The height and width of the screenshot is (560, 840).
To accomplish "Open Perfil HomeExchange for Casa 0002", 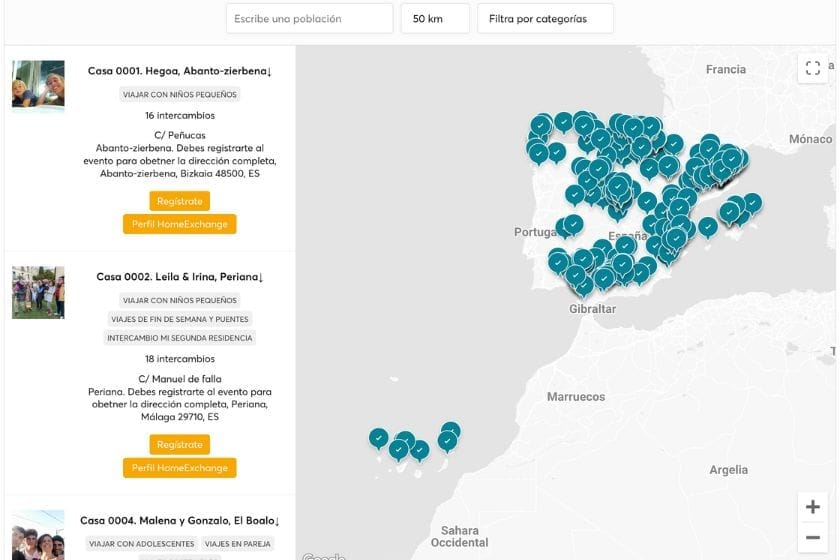I will tap(179, 467).
